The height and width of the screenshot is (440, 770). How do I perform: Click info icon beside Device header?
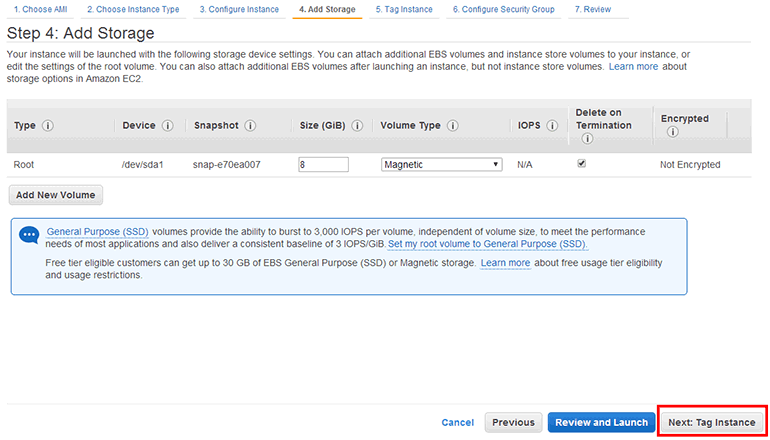(167, 126)
